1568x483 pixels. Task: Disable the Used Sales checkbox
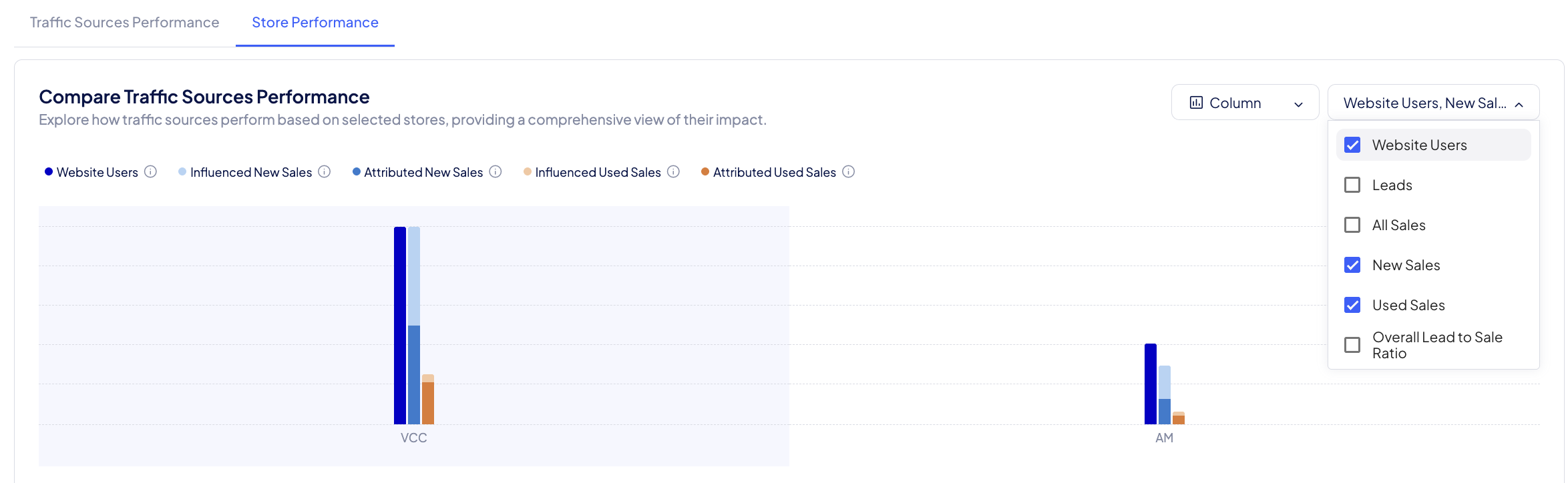(x=1352, y=305)
